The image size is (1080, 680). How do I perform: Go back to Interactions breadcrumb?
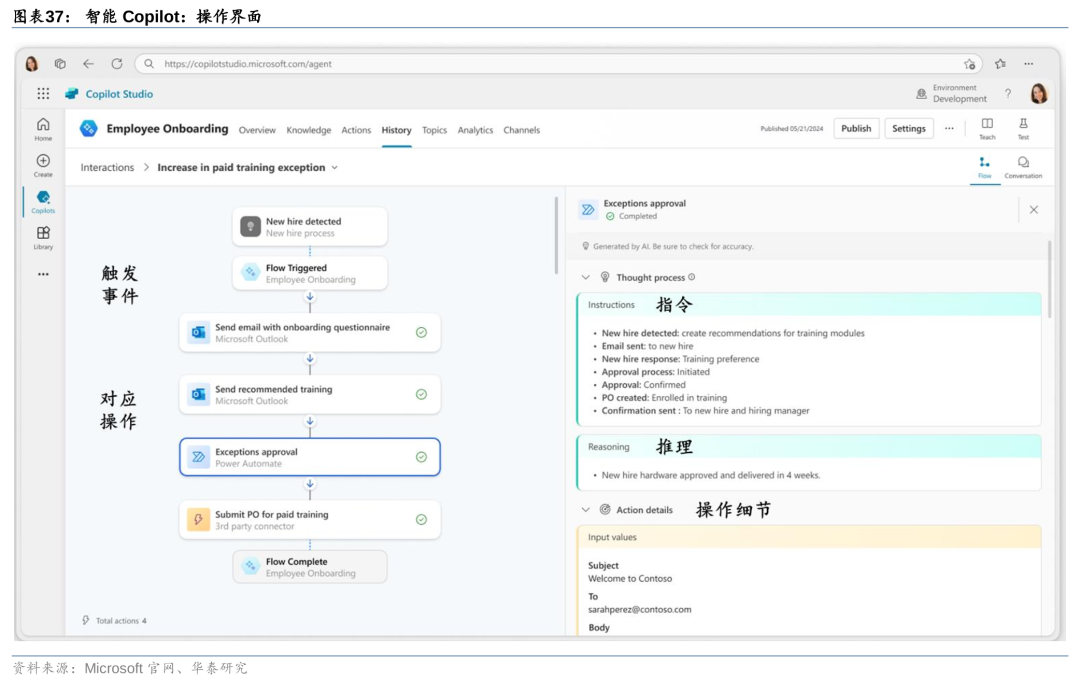click(107, 168)
